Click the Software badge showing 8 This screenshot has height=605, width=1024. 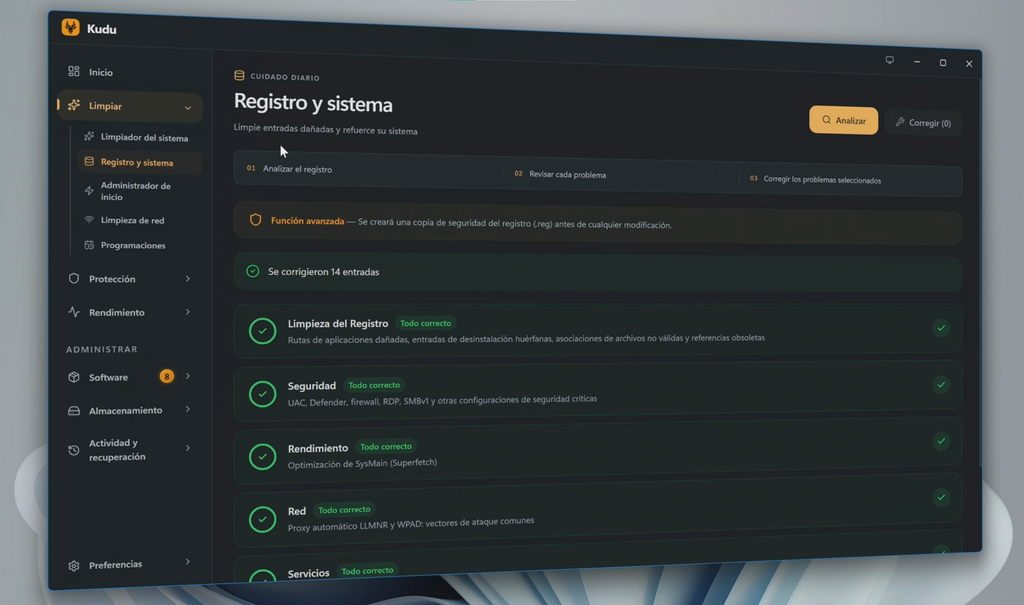coord(167,376)
